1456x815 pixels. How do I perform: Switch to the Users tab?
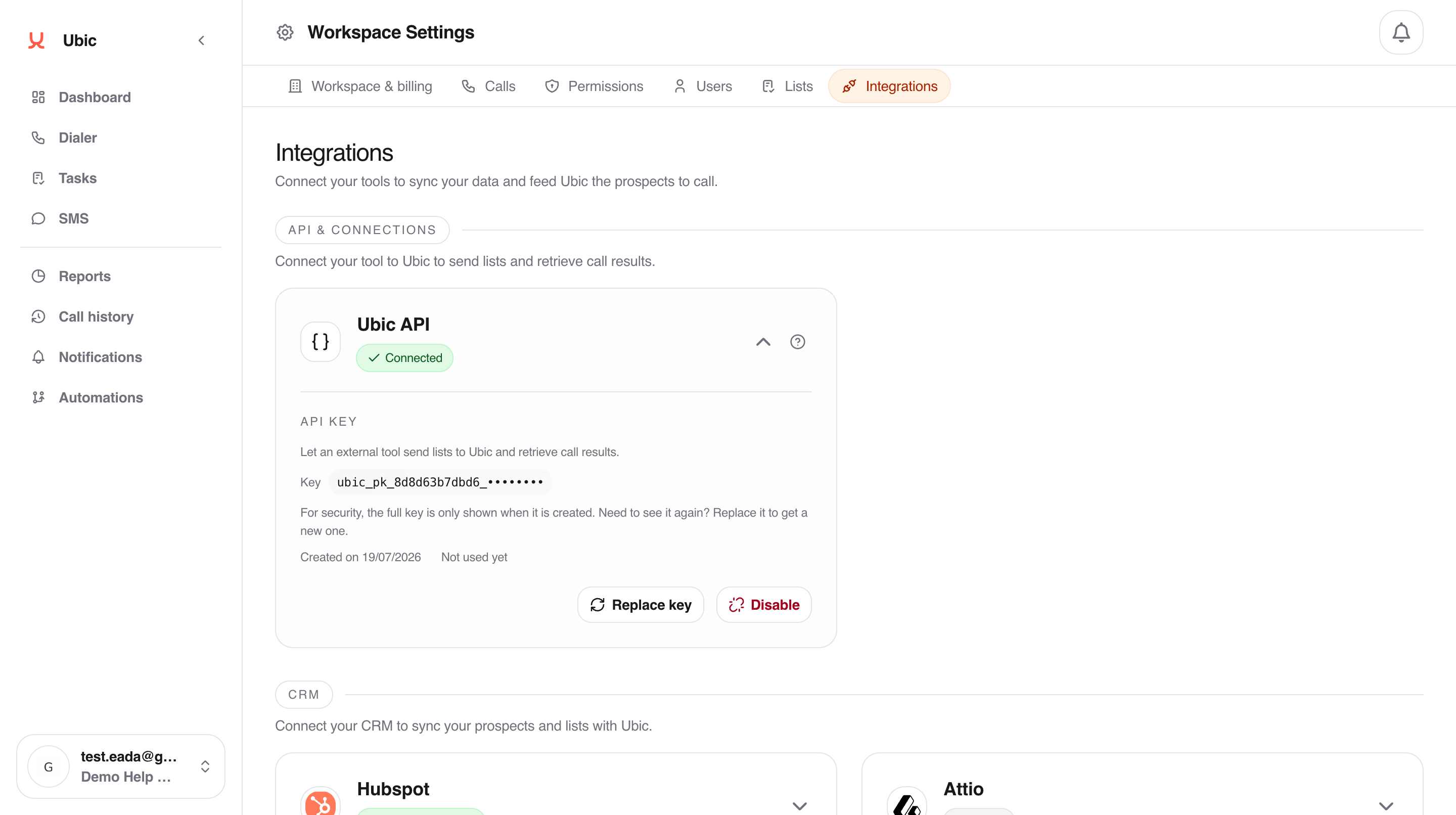(703, 86)
